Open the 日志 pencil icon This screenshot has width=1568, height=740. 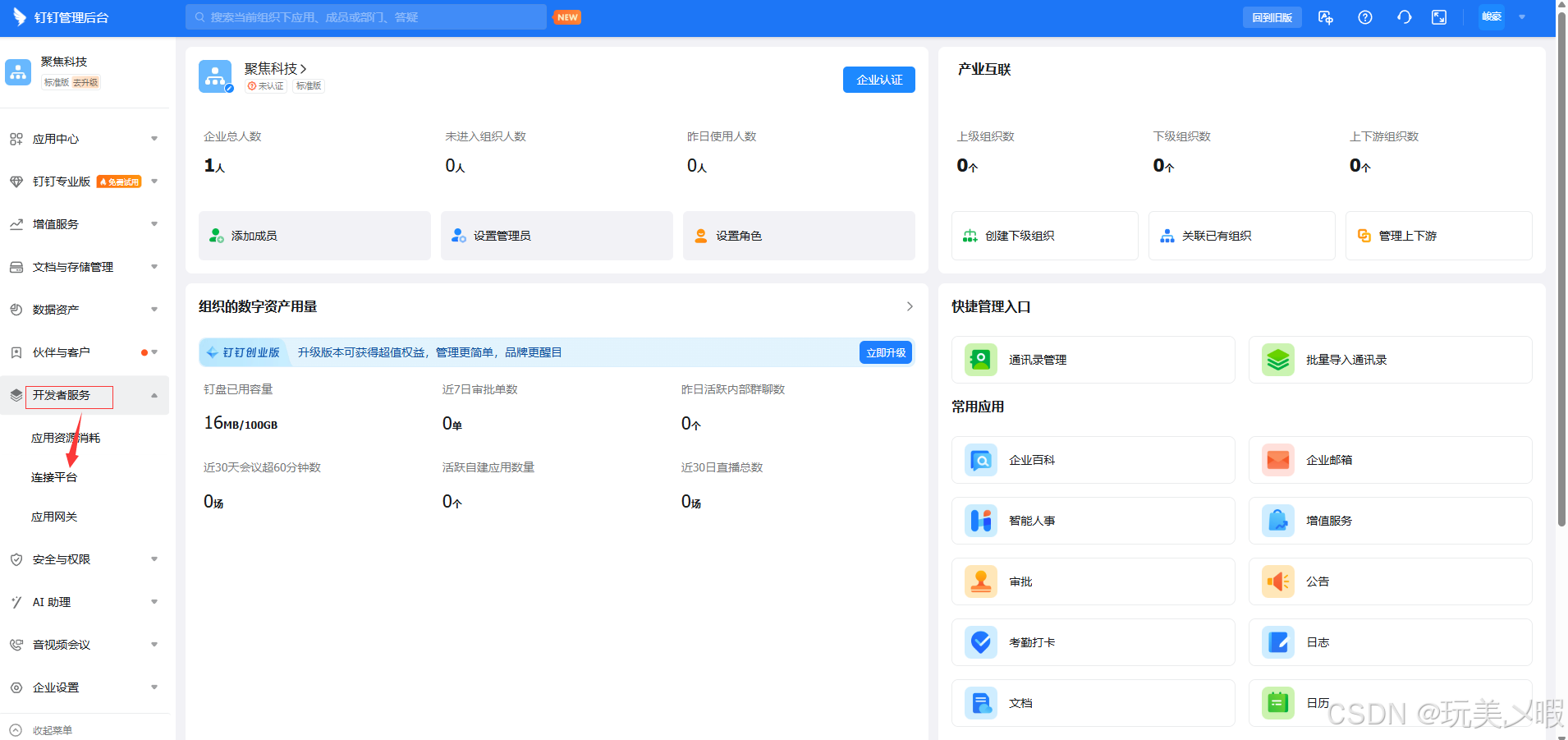click(x=1277, y=642)
